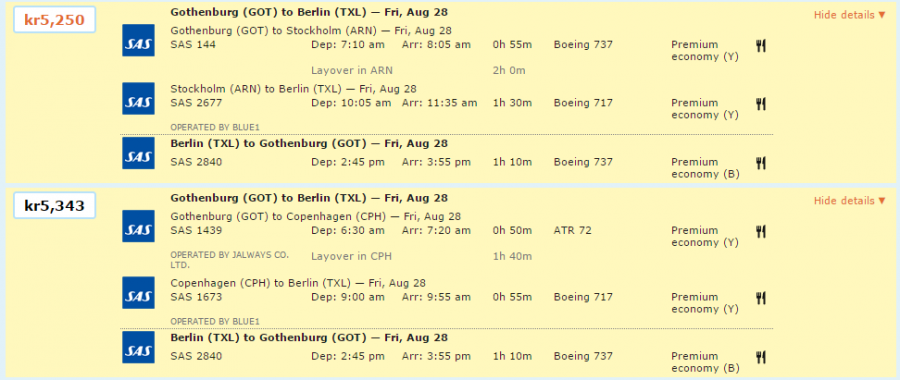Image resolution: width=900 pixels, height=380 pixels.
Task: Click the SAS logo beside flight SAS 144
Action: (138, 40)
